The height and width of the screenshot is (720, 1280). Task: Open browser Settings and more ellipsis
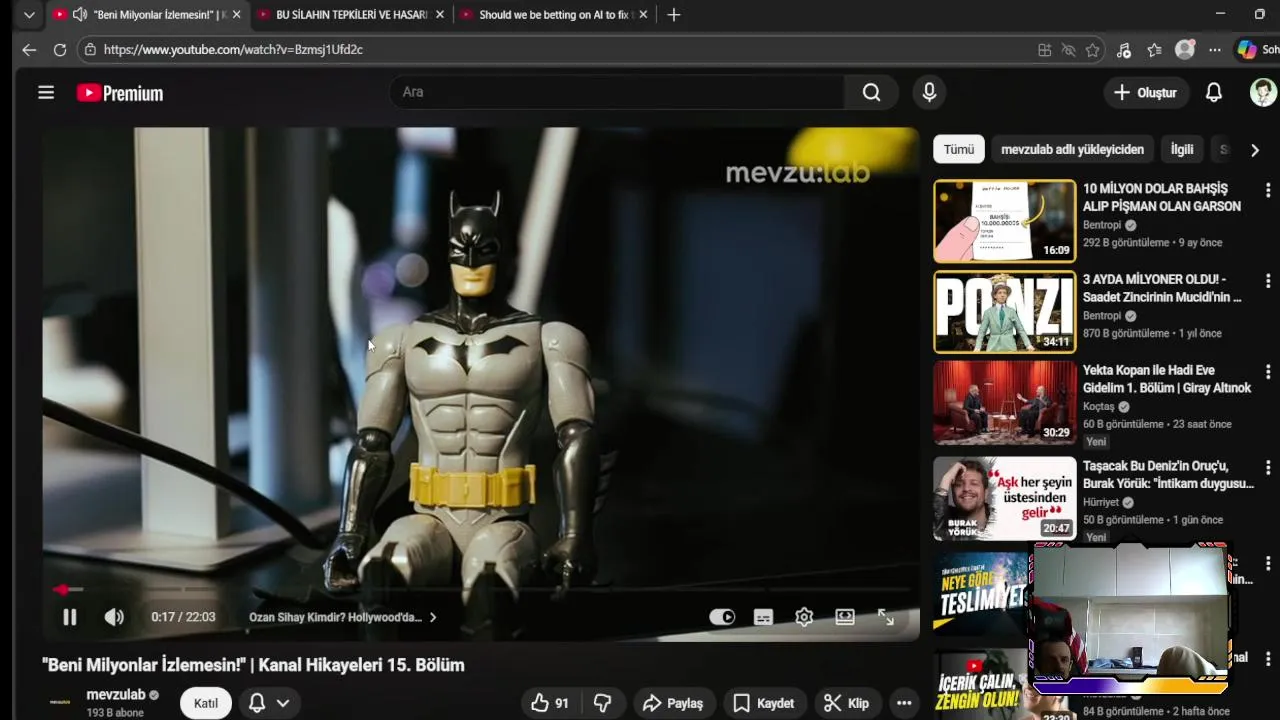point(1215,50)
